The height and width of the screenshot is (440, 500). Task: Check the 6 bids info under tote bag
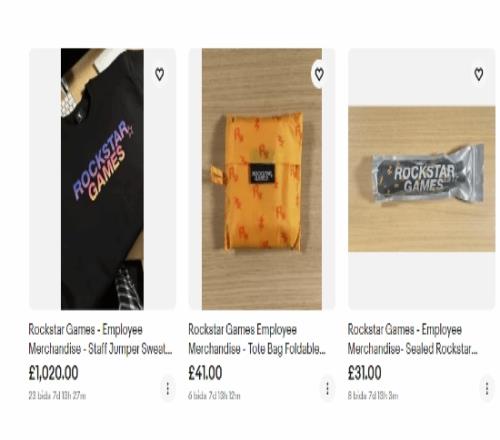pyautogui.click(x=214, y=396)
